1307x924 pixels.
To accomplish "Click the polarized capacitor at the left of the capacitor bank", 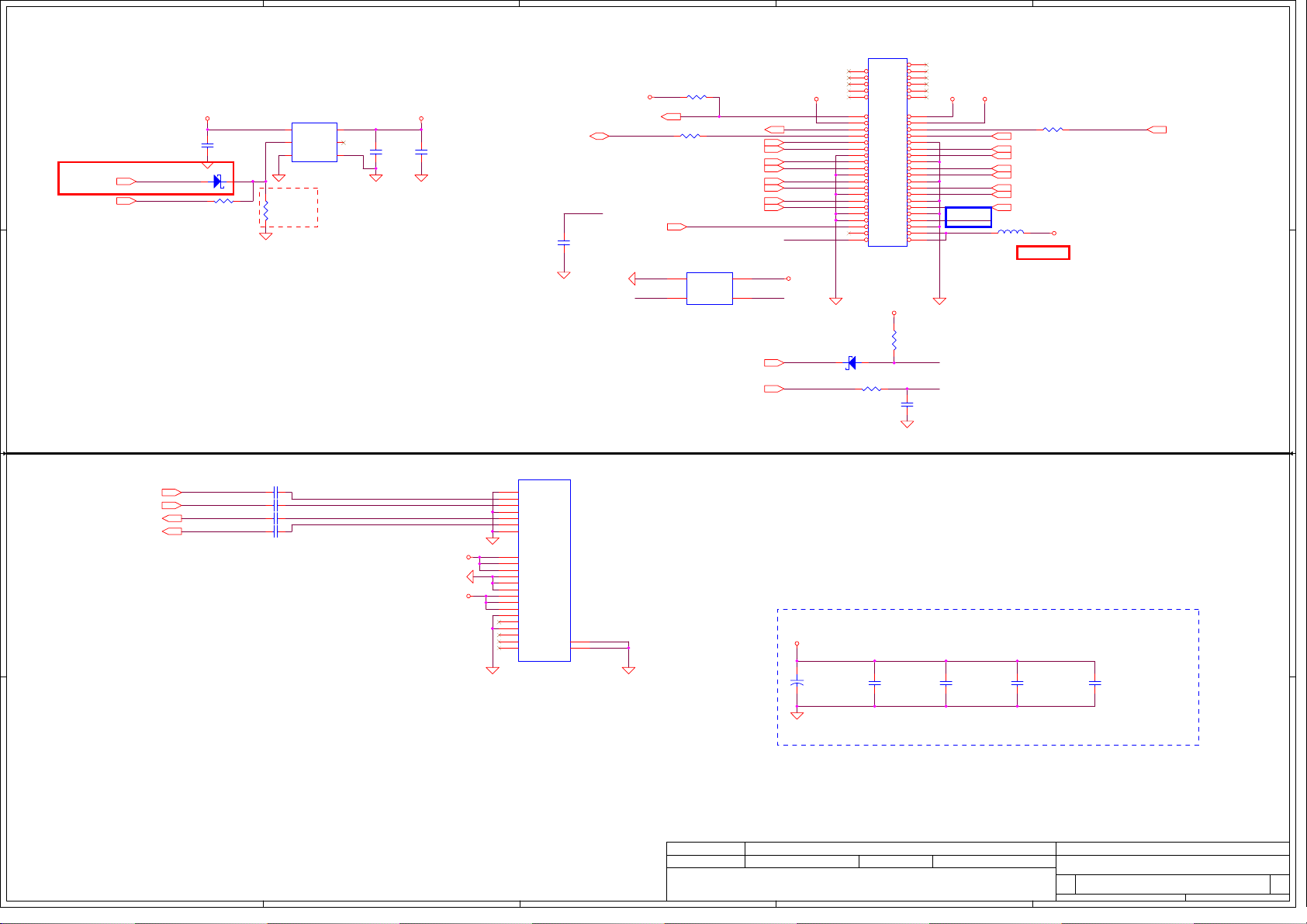I will 797,683.
